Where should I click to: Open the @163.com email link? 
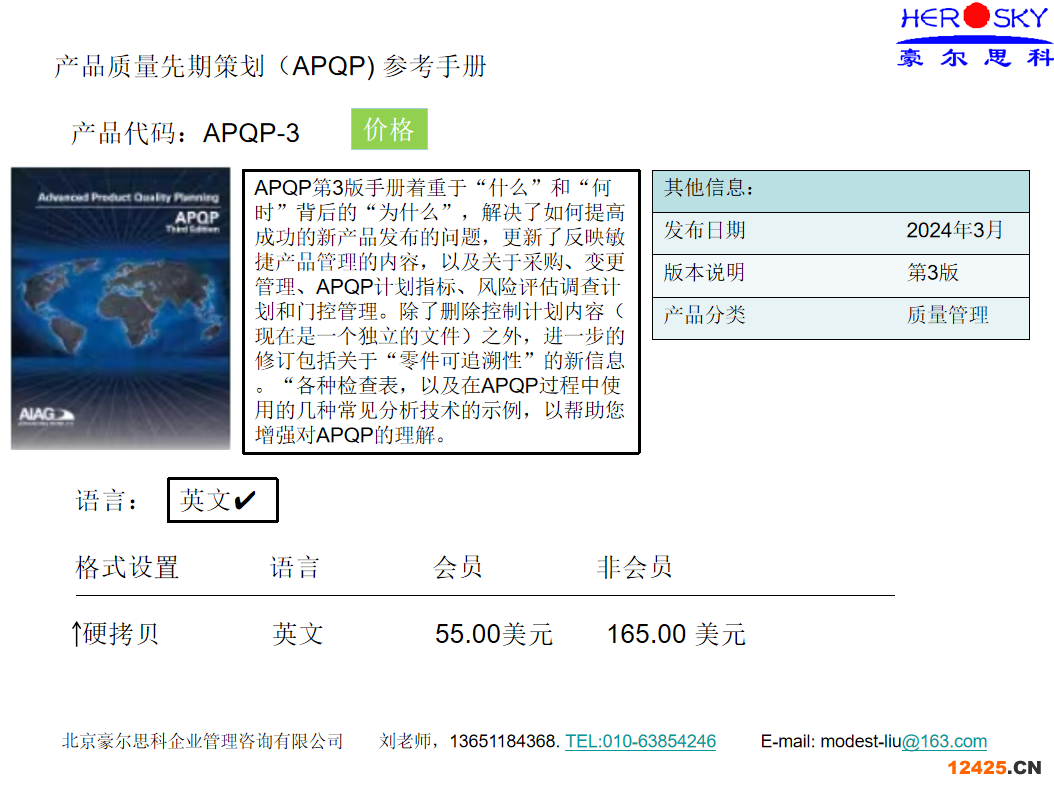[944, 741]
